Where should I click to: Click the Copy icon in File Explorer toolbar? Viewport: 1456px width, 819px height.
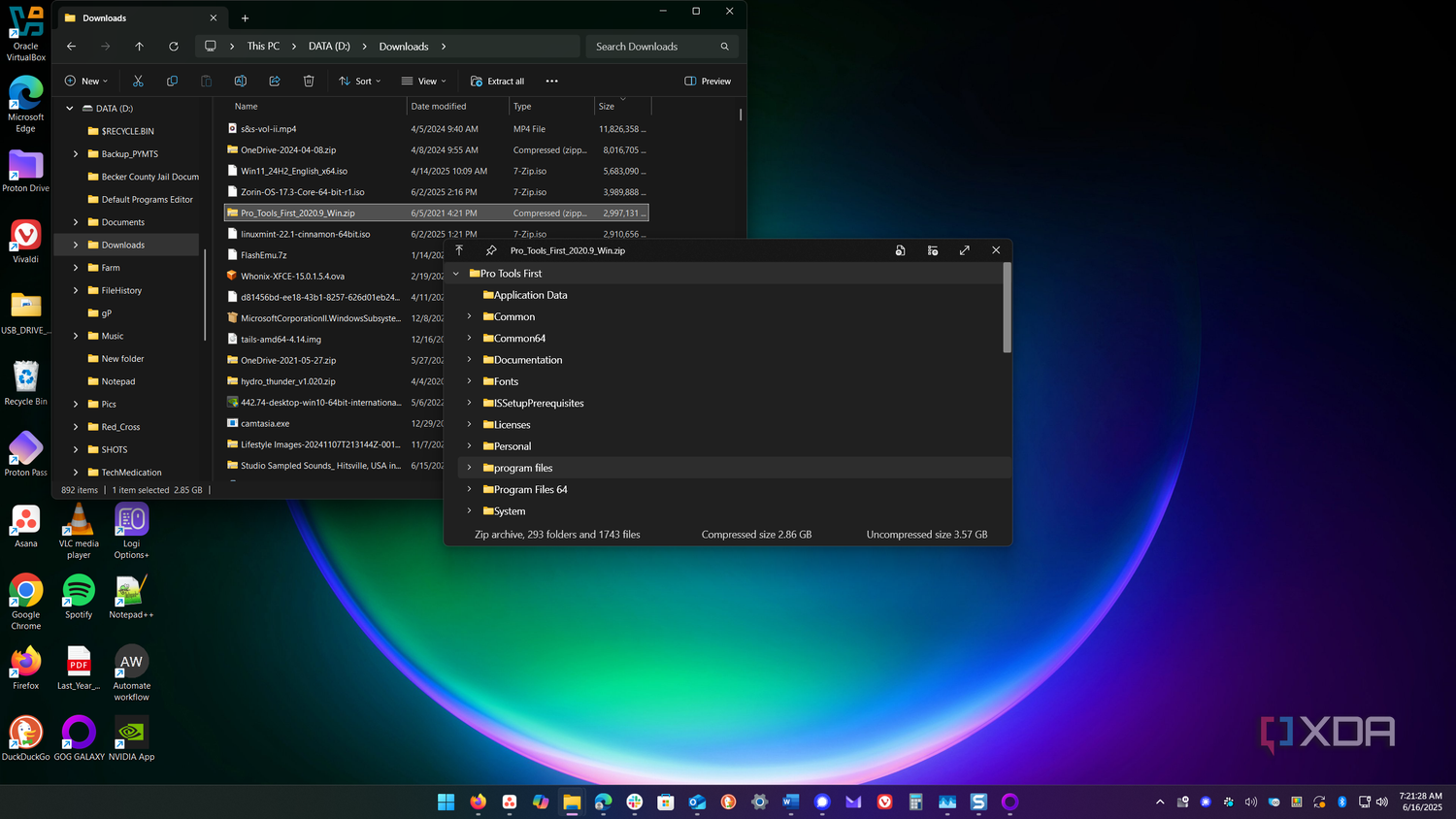pos(172,82)
